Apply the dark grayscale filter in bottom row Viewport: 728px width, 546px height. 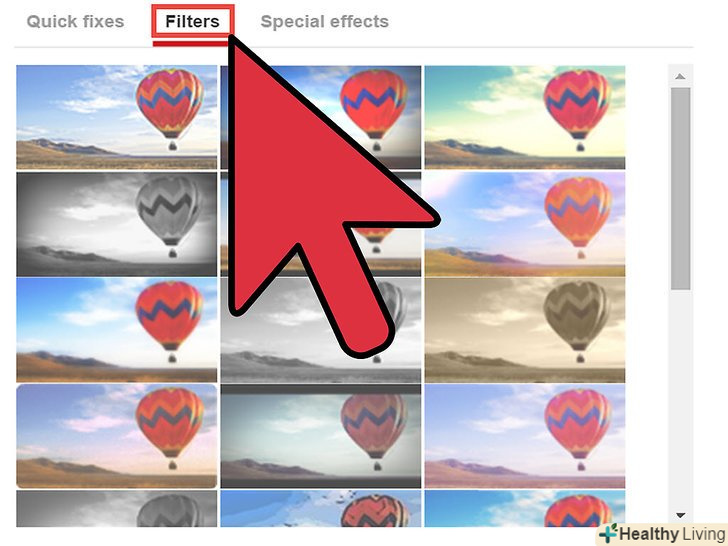pyautogui.click(x=117, y=509)
